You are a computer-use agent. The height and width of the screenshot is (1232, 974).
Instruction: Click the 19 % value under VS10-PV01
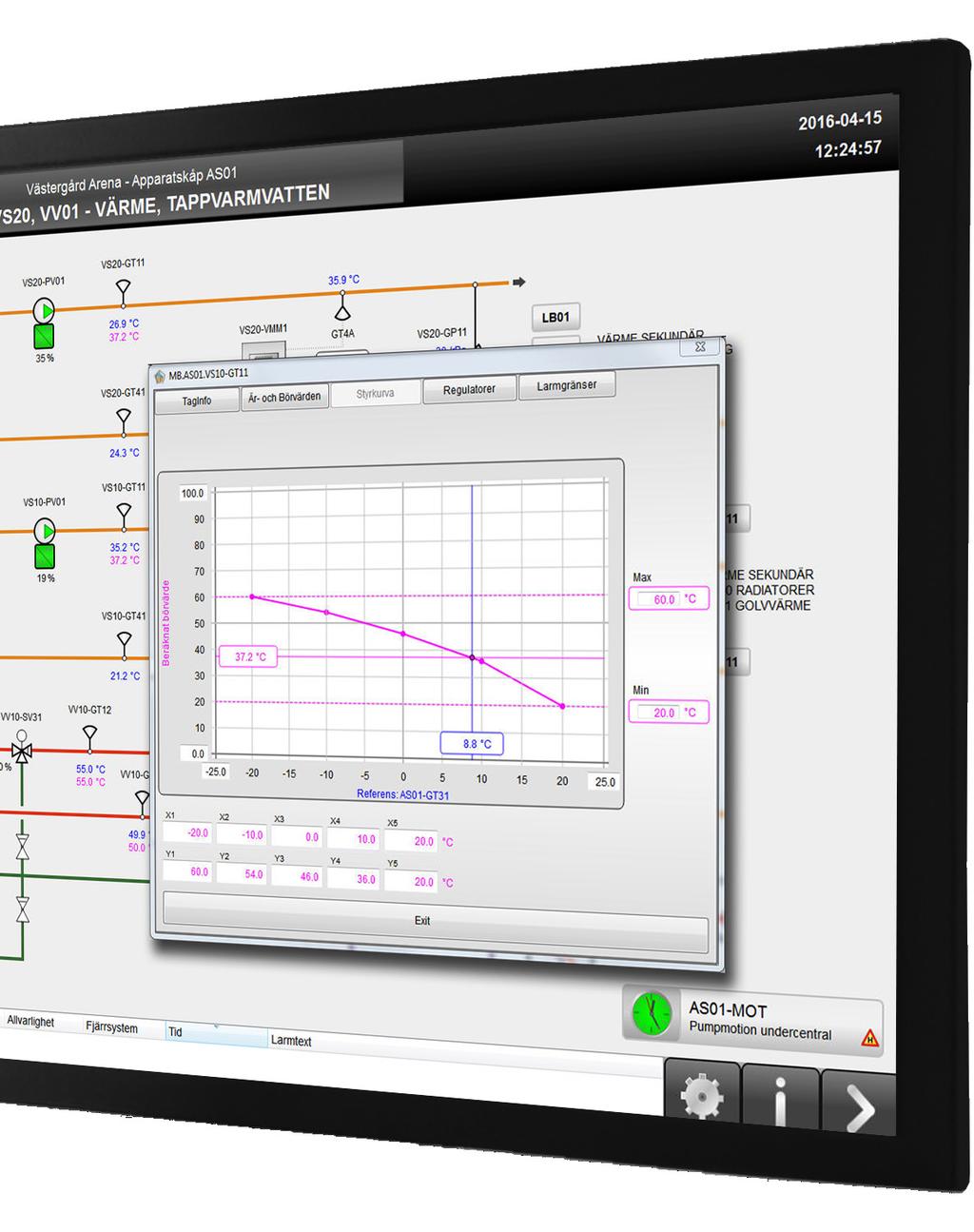46,578
